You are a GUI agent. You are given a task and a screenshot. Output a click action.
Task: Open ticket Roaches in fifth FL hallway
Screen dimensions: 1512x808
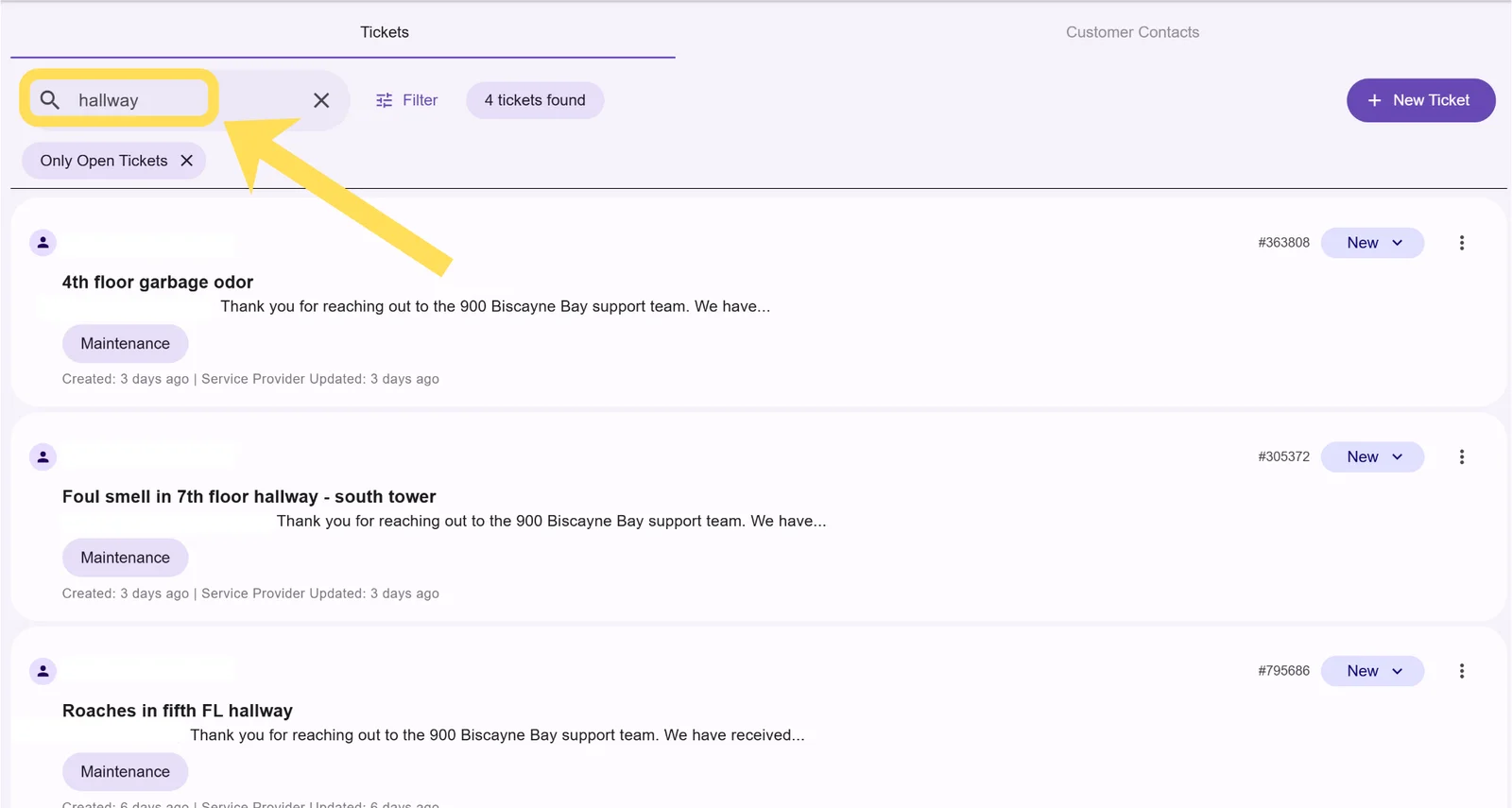point(178,711)
